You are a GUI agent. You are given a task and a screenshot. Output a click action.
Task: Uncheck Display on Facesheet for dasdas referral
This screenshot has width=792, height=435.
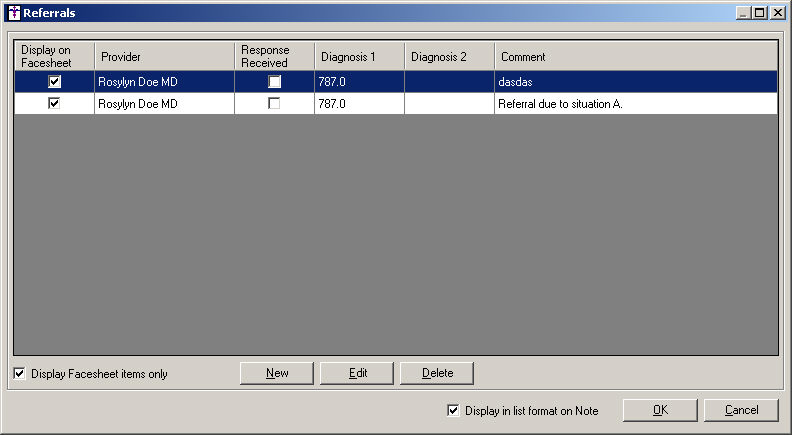55,82
